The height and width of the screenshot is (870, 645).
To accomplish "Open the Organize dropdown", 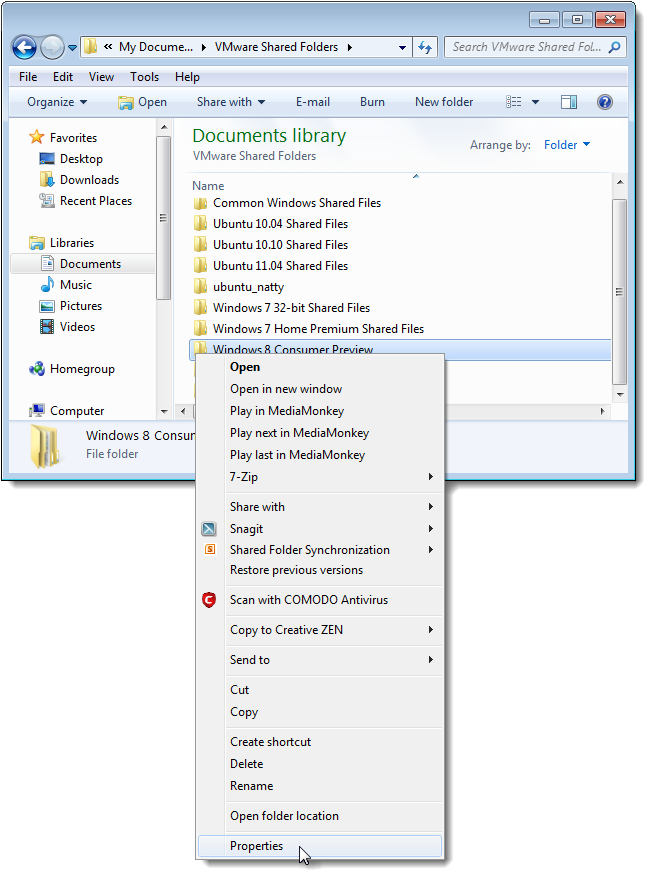I will point(57,102).
